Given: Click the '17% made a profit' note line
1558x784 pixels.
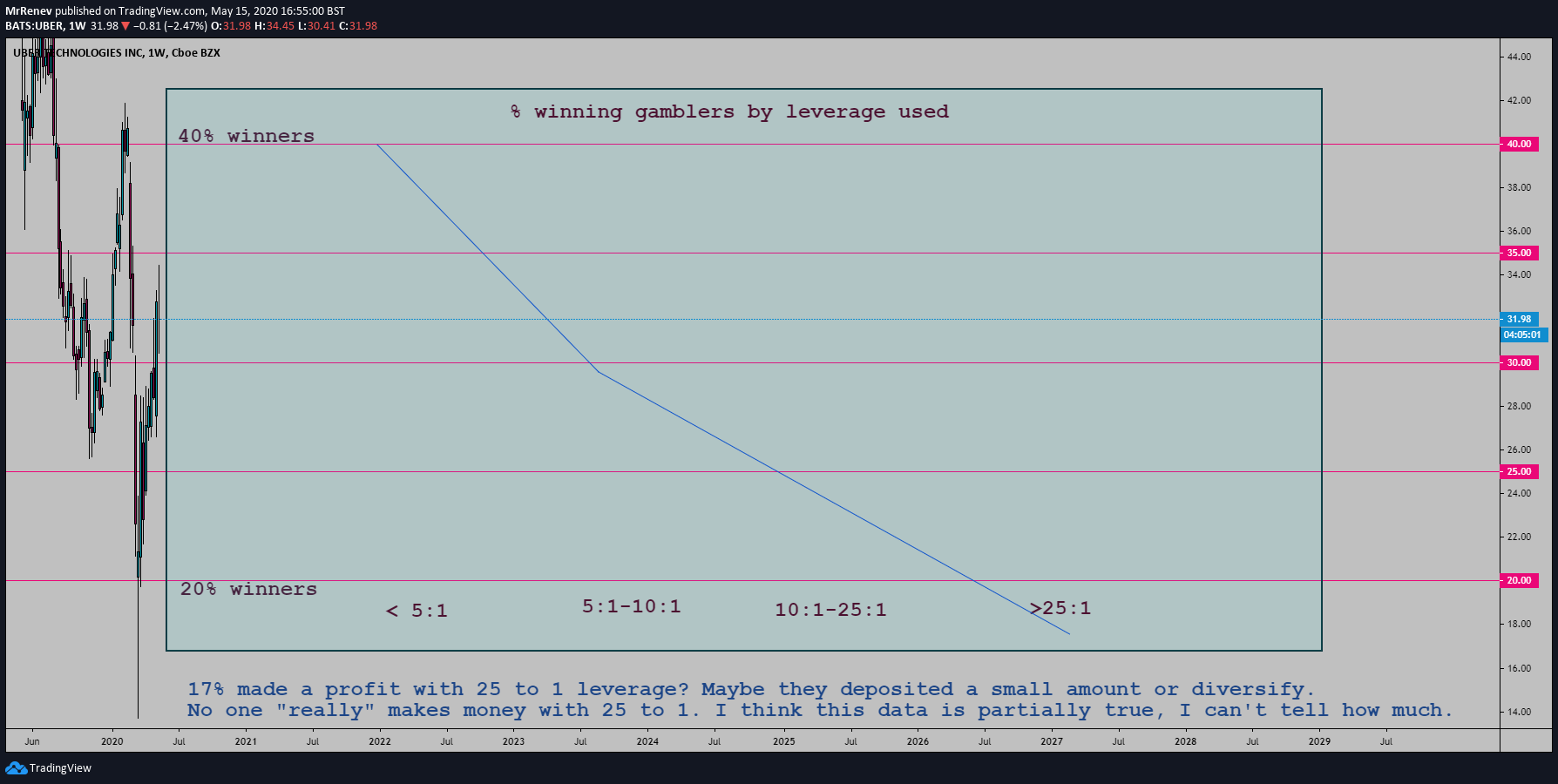Looking at the screenshot, I should click(751, 689).
